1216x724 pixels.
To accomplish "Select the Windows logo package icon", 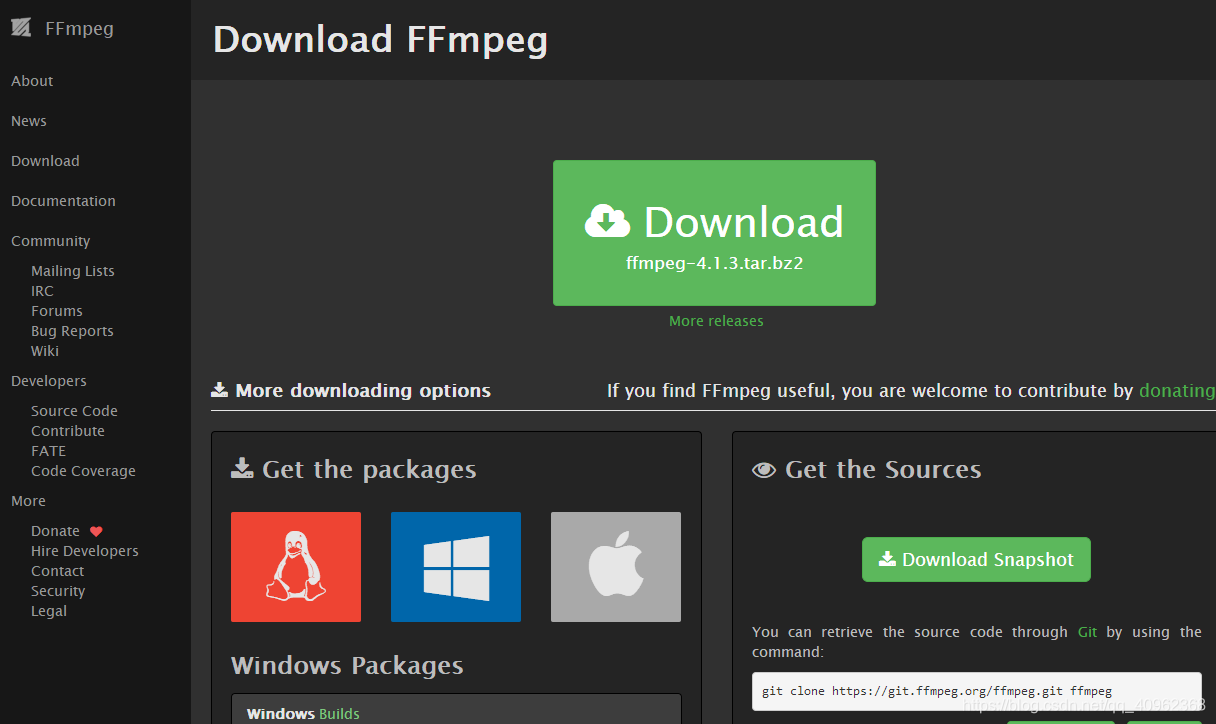I will click(x=456, y=567).
